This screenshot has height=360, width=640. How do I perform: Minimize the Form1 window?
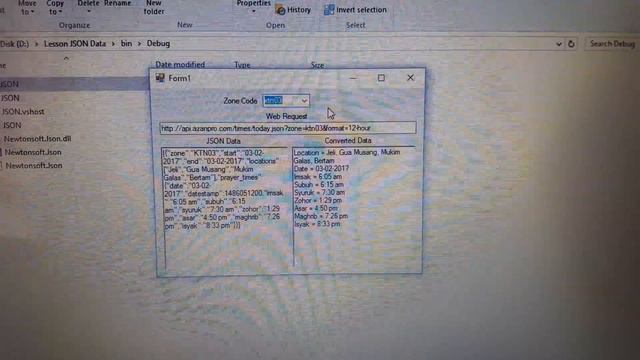(353, 78)
